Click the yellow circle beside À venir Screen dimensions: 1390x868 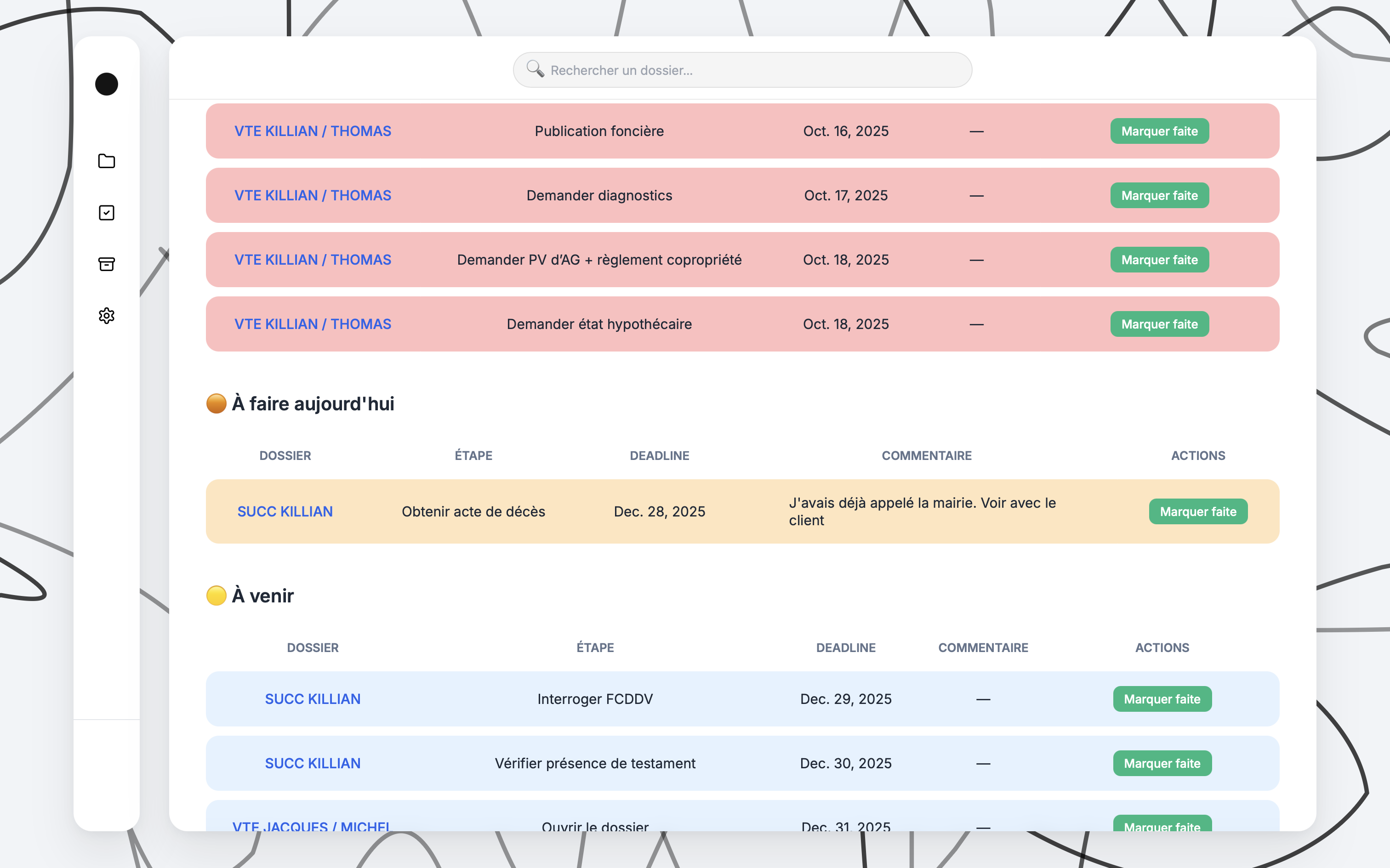216,596
